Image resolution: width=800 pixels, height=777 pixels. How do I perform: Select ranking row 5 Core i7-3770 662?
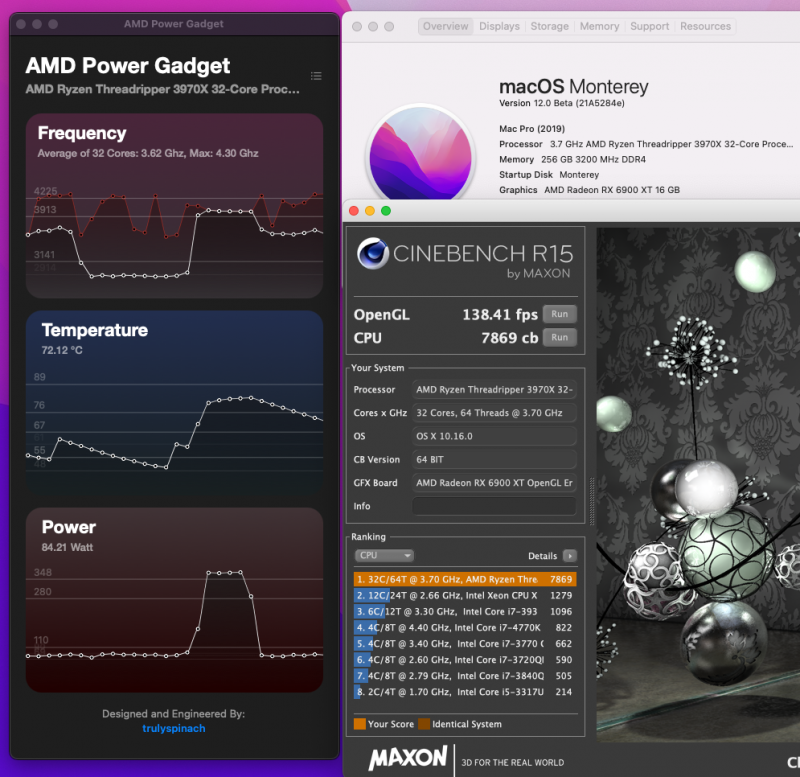[465, 644]
